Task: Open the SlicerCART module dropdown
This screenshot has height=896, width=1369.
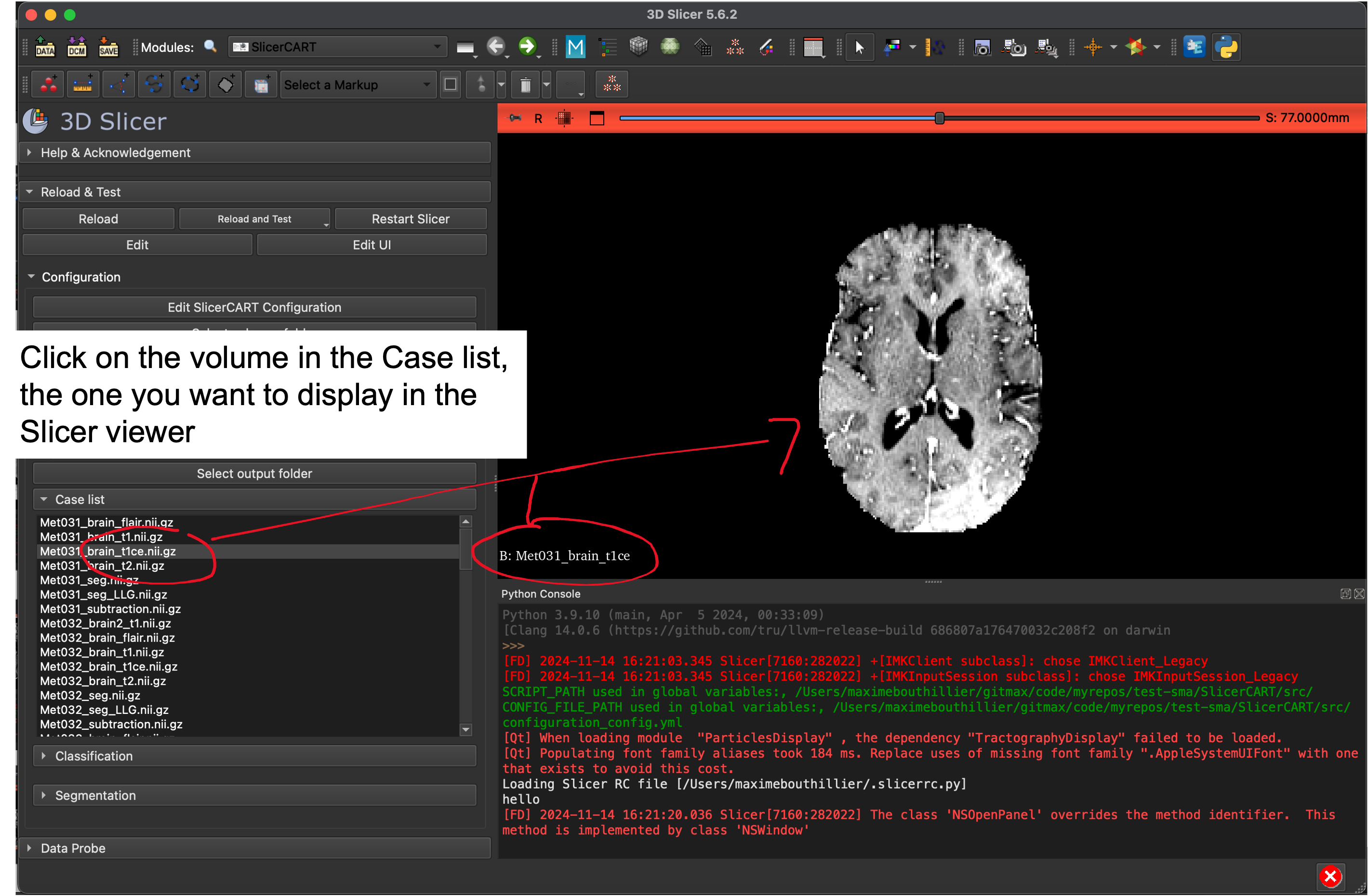Action: pyautogui.click(x=338, y=47)
